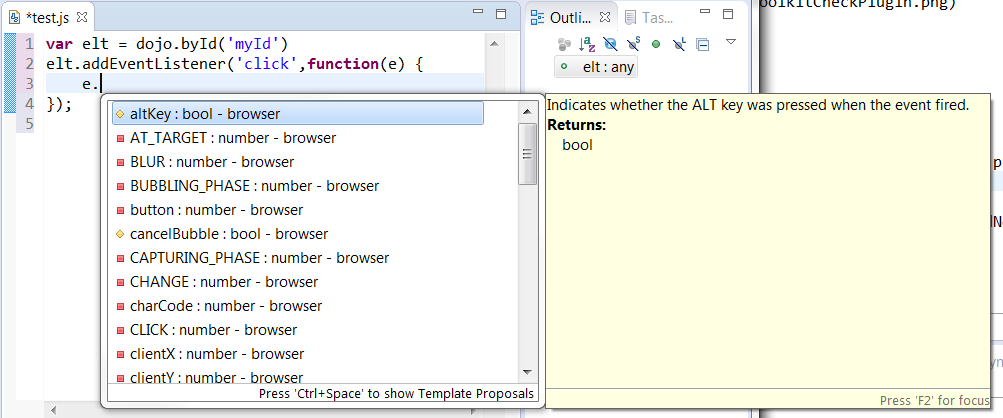1003x418 pixels.
Task: Click 'Press Ctrl+Space to show Template Proposals' bar
Action: [396, 394]
